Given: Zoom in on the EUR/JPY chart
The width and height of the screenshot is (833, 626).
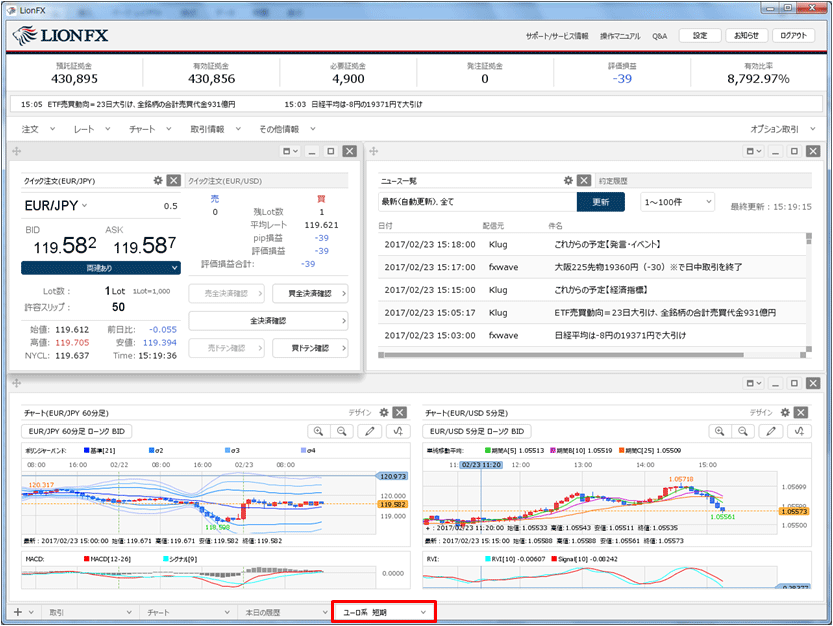Looking at the screenshot, I should tap(319, 432).
